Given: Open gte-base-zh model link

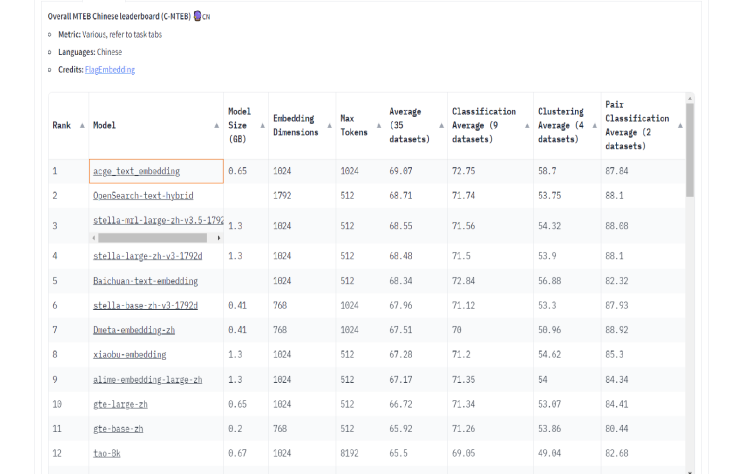Looking at the screenshot, I should point(118,429).
